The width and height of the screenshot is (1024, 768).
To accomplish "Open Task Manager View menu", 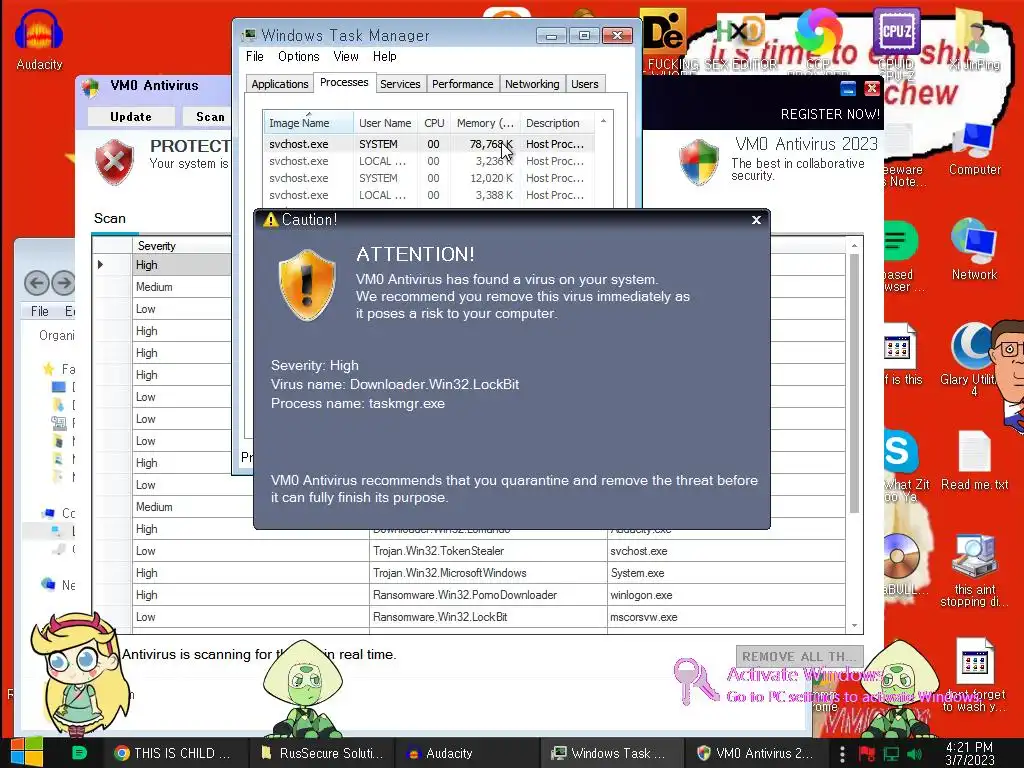I will click(x=345, y=56).
